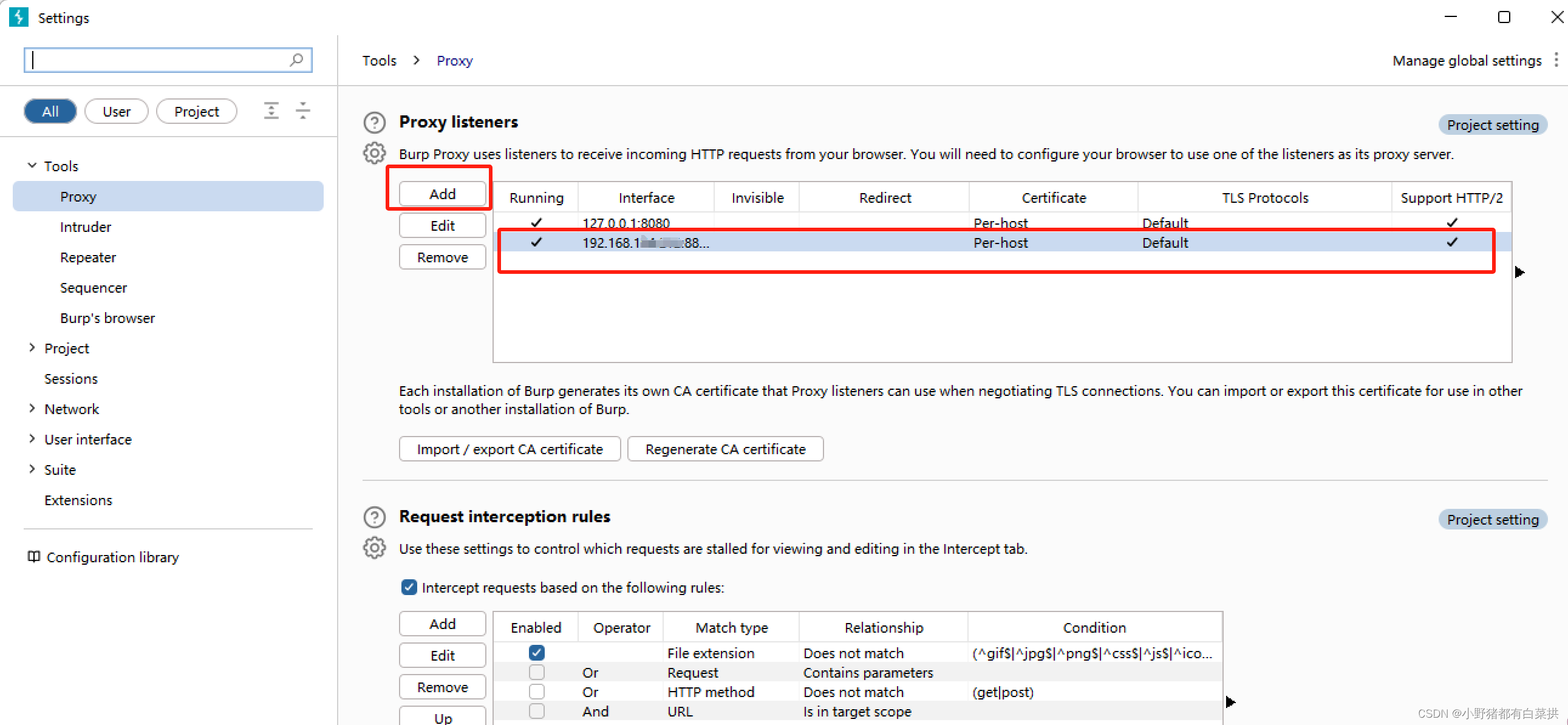Open the Configuration library book icon
Screen dimensions: 1568x725
pos(34,557)
